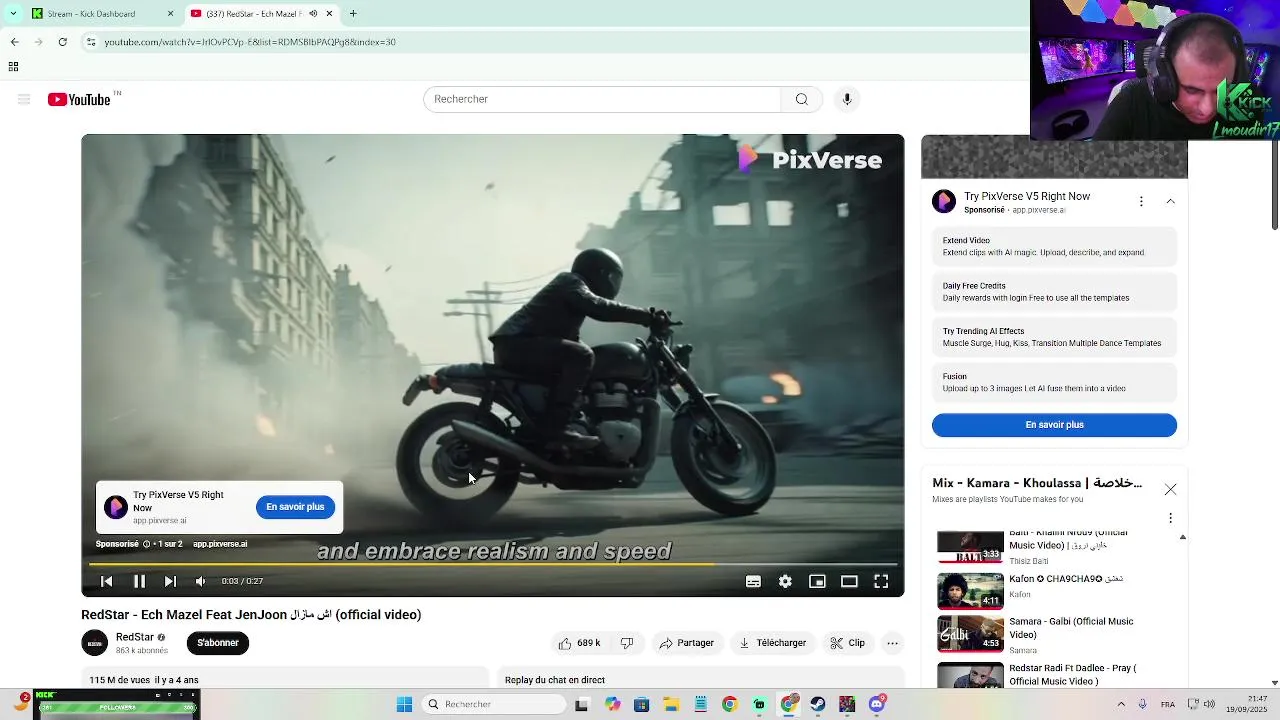Screen dimensions: 1280x720
Task: Open Replay du chat en direct panel
Action: [x=700, y=678]
